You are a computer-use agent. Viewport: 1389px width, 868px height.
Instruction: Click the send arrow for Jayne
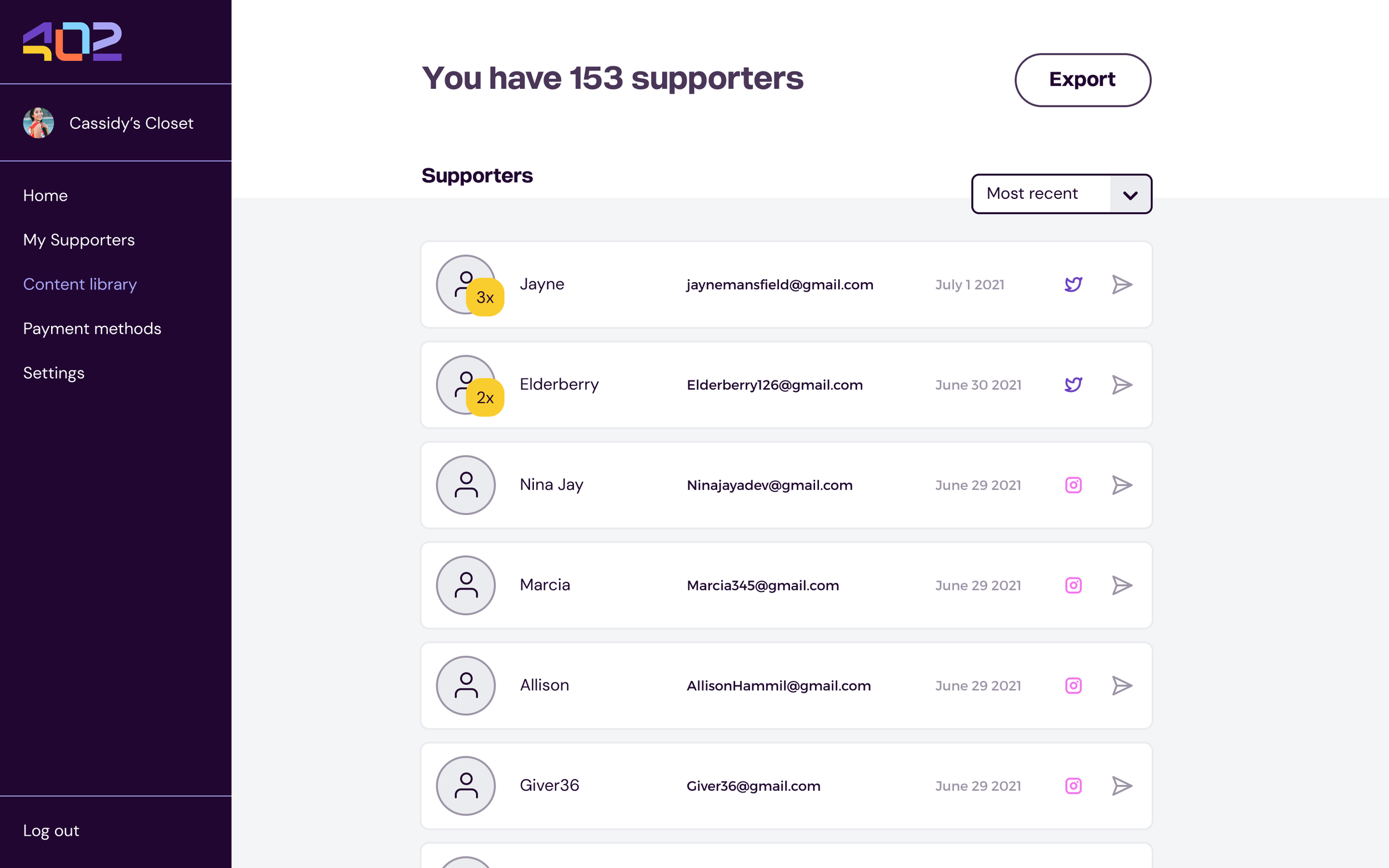[1121, 284]
